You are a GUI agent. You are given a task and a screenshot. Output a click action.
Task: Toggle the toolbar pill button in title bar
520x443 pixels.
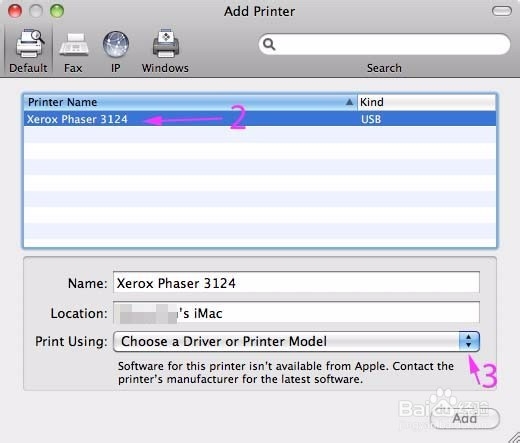click(502, 11)
